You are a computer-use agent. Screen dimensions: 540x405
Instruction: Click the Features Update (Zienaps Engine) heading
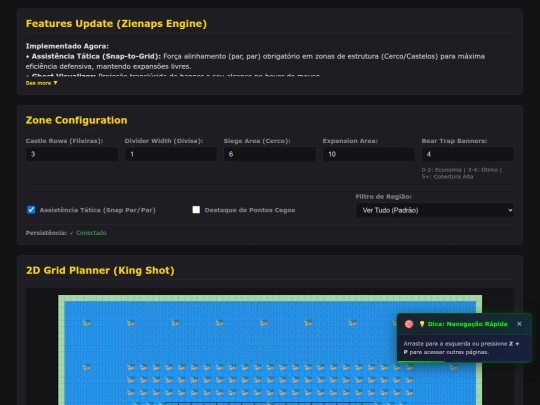point(116,23)
